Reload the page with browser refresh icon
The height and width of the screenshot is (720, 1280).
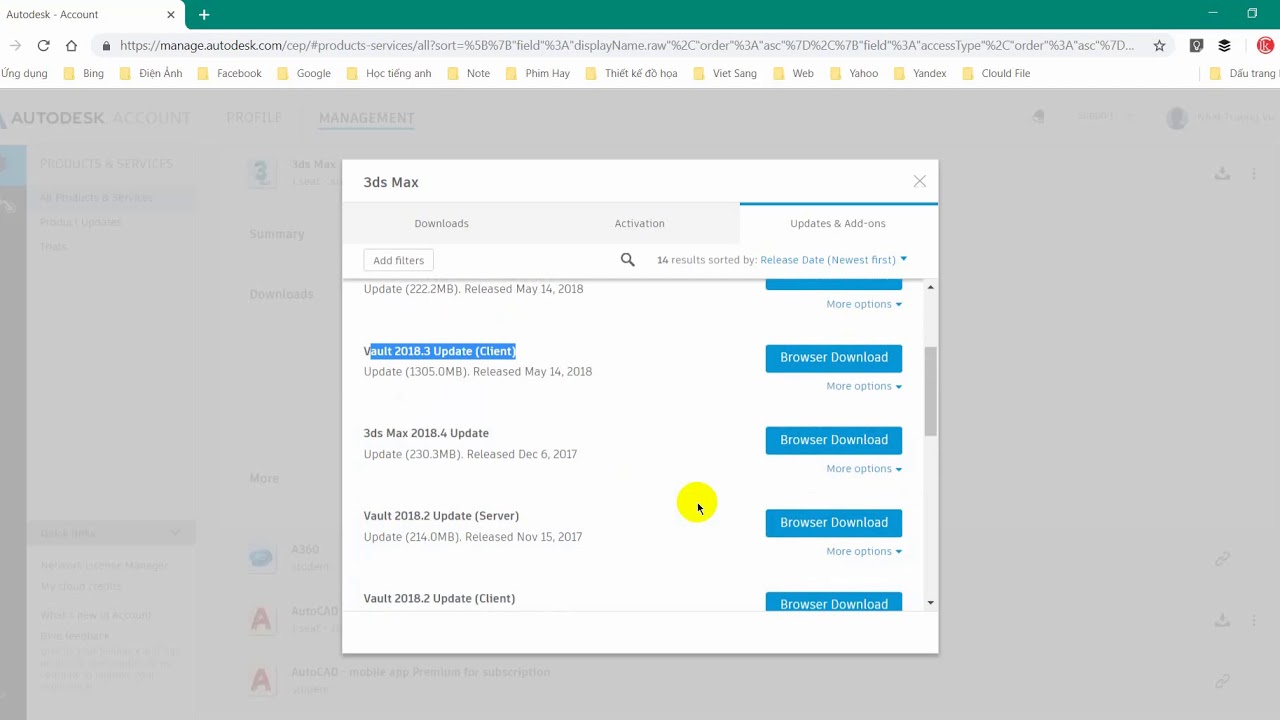43,45
